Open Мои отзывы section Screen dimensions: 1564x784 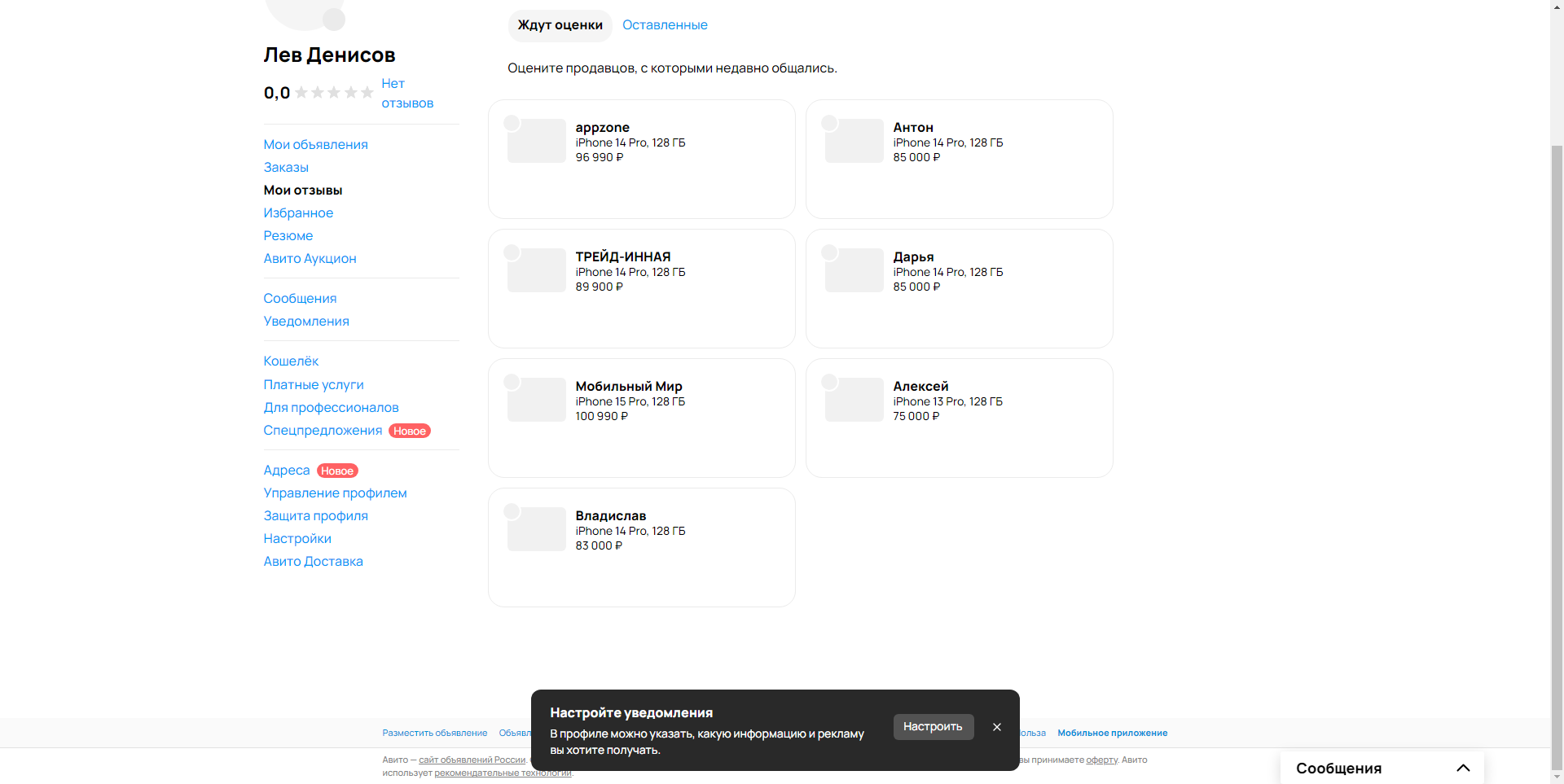(x=303, y=190)
